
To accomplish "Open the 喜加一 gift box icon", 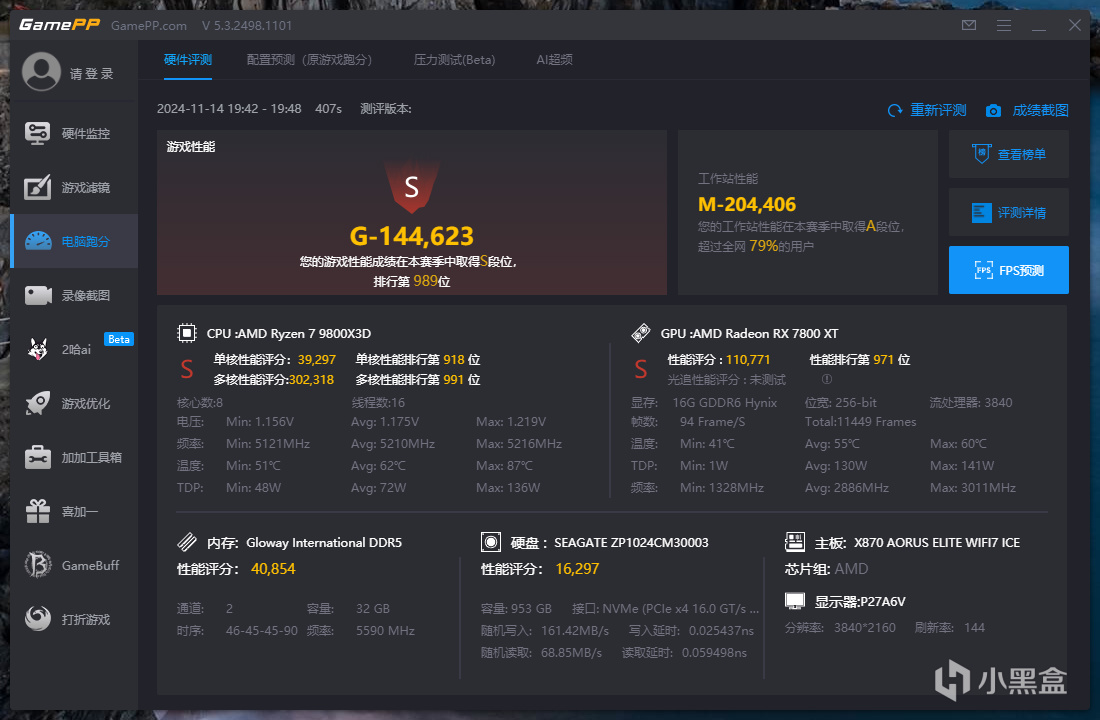I will (38, 511).
